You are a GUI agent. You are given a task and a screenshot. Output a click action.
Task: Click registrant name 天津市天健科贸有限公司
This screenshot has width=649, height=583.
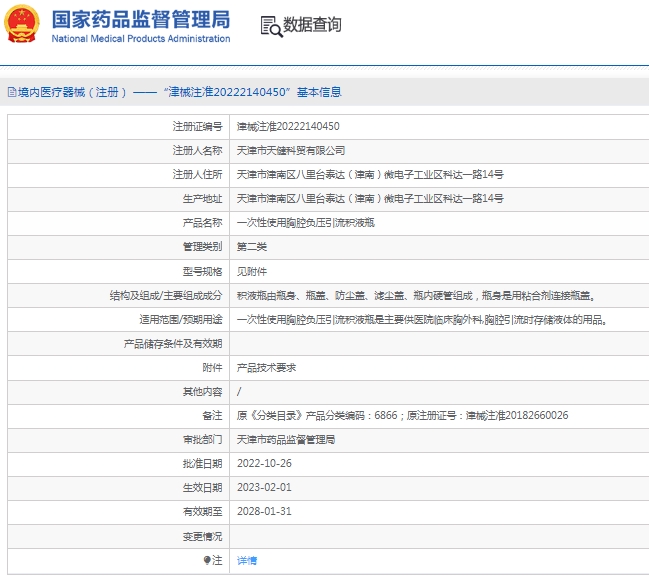pyautogui.click(x=291, y=150)
